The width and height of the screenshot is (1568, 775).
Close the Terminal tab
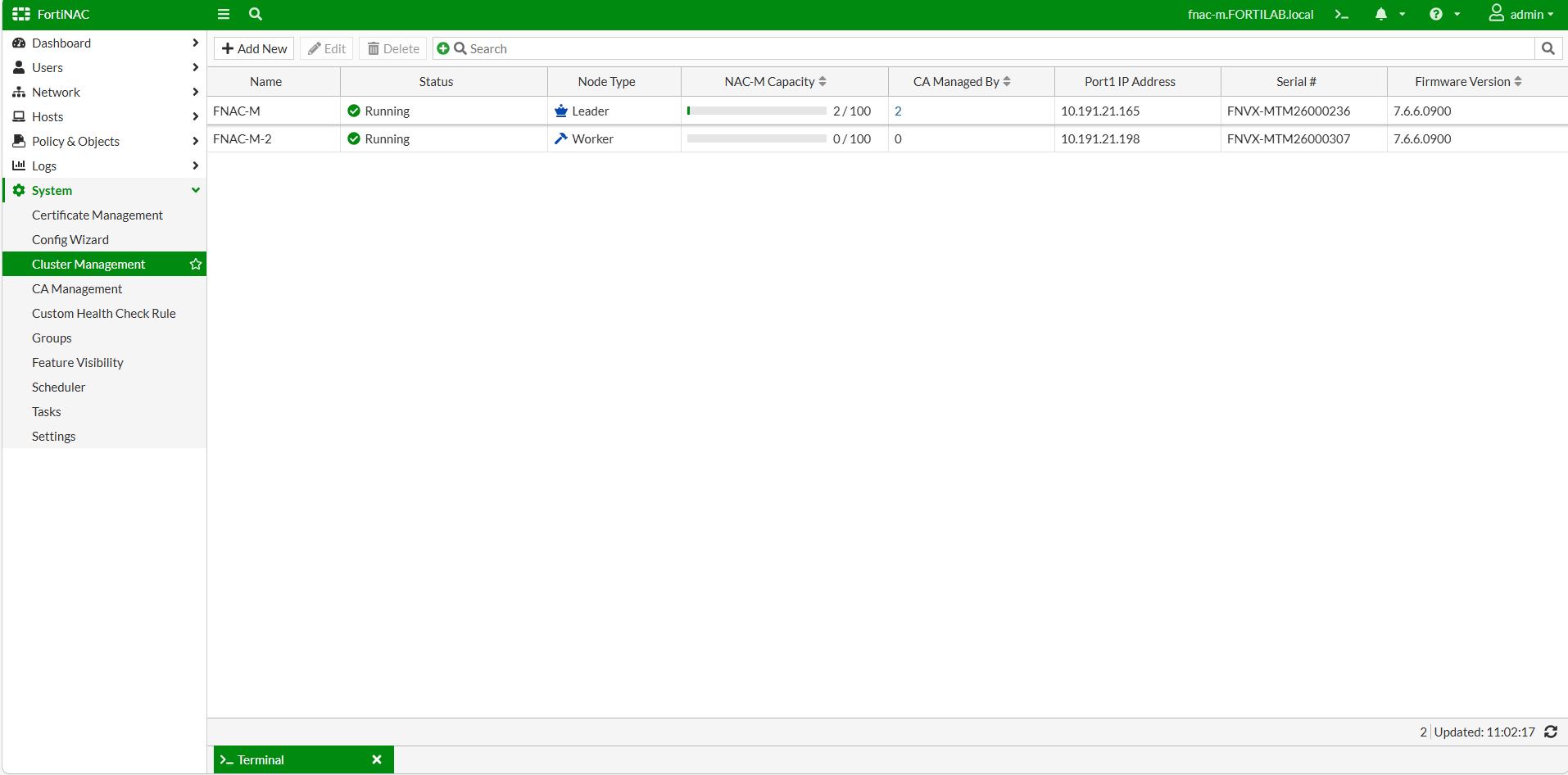(x=377, y=759)
